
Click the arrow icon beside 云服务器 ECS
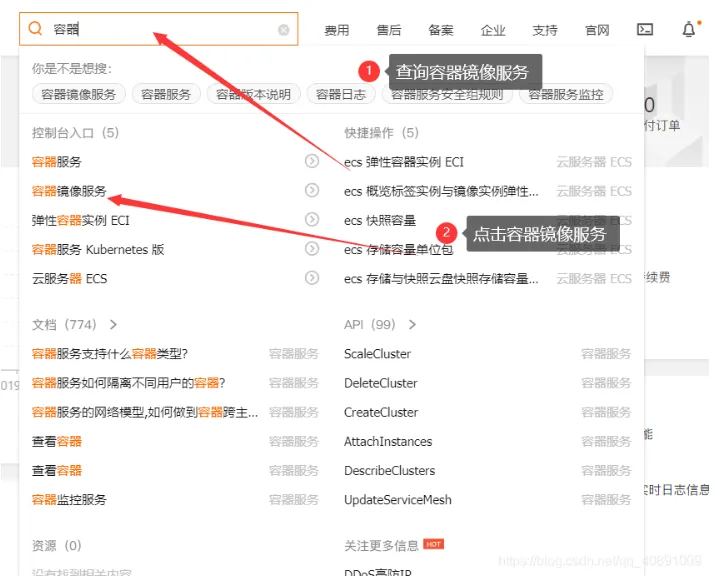312,278
